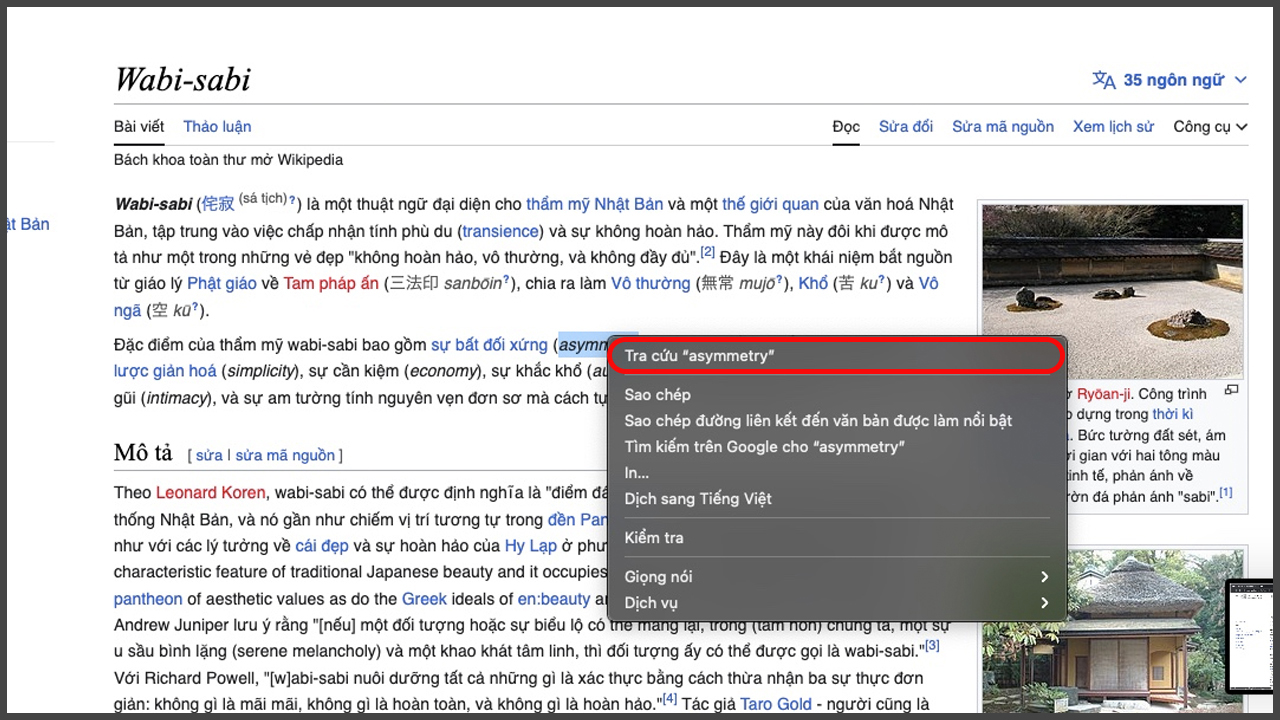Select Sao chép đường liên kết đến văn bản
This screenshot has height=720, width=1280.
[x=838, y=421]
